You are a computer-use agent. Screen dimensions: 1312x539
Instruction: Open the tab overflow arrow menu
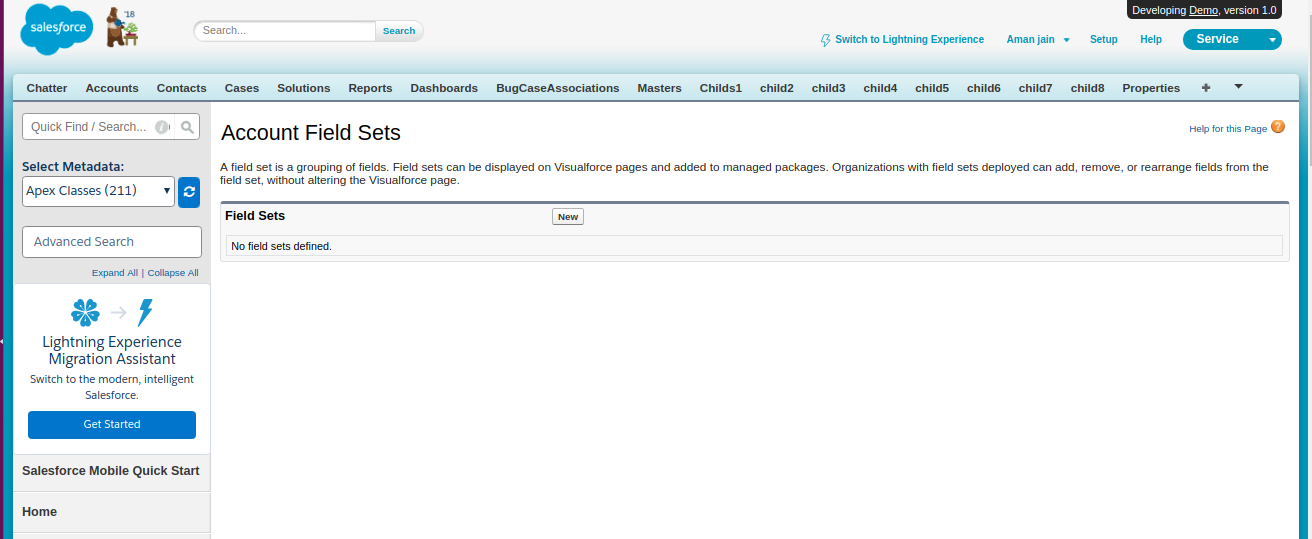[x=1238, y=87]
